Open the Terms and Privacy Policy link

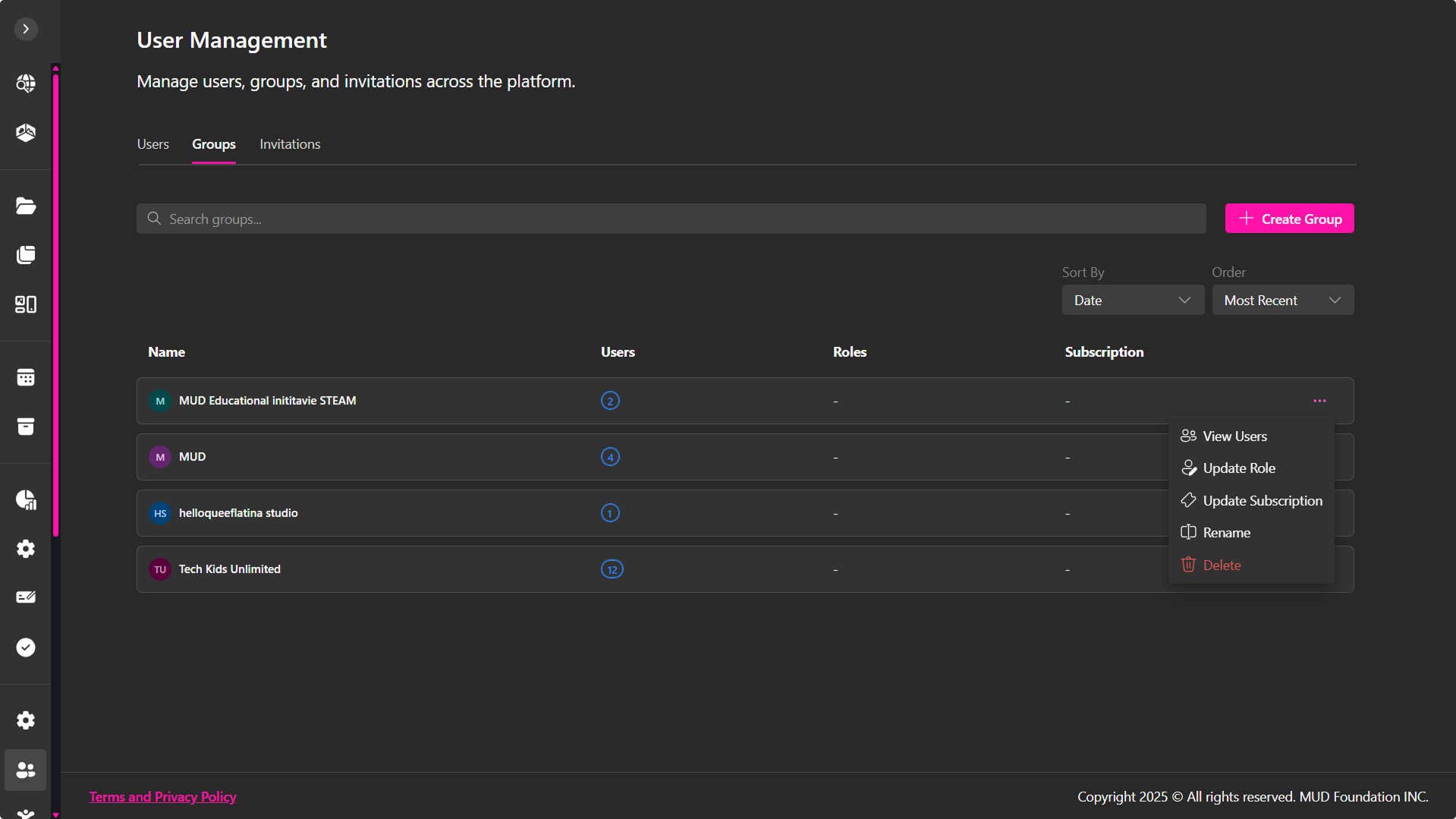pos(162,797)
